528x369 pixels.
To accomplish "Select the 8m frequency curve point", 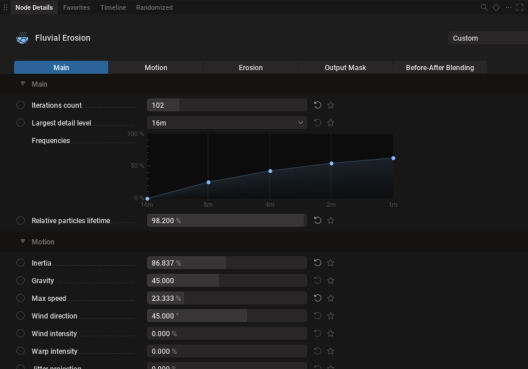I will click(208, 182).
